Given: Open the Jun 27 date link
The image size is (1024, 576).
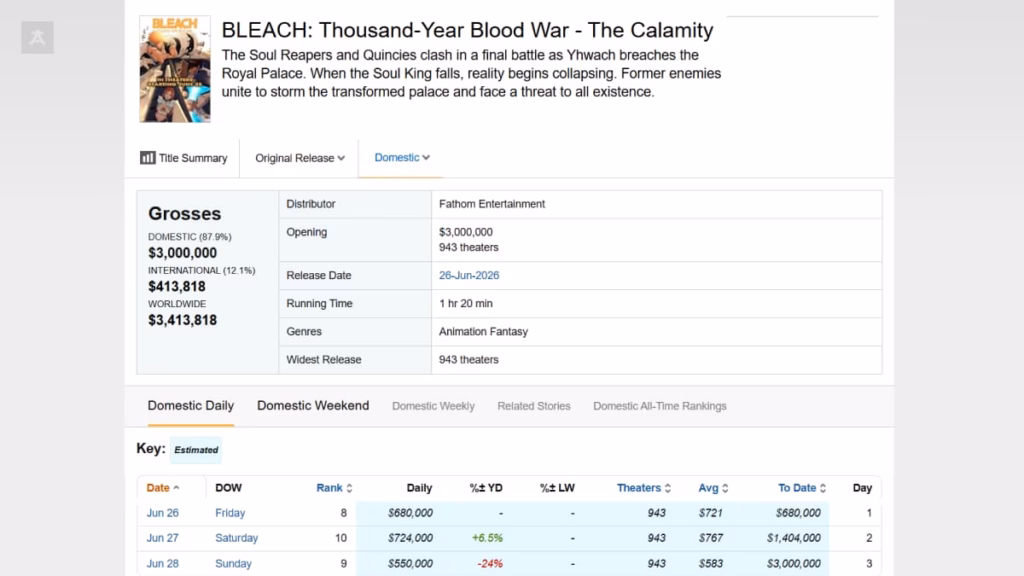Looking at the screenshot, I should (x=163, y=538).
